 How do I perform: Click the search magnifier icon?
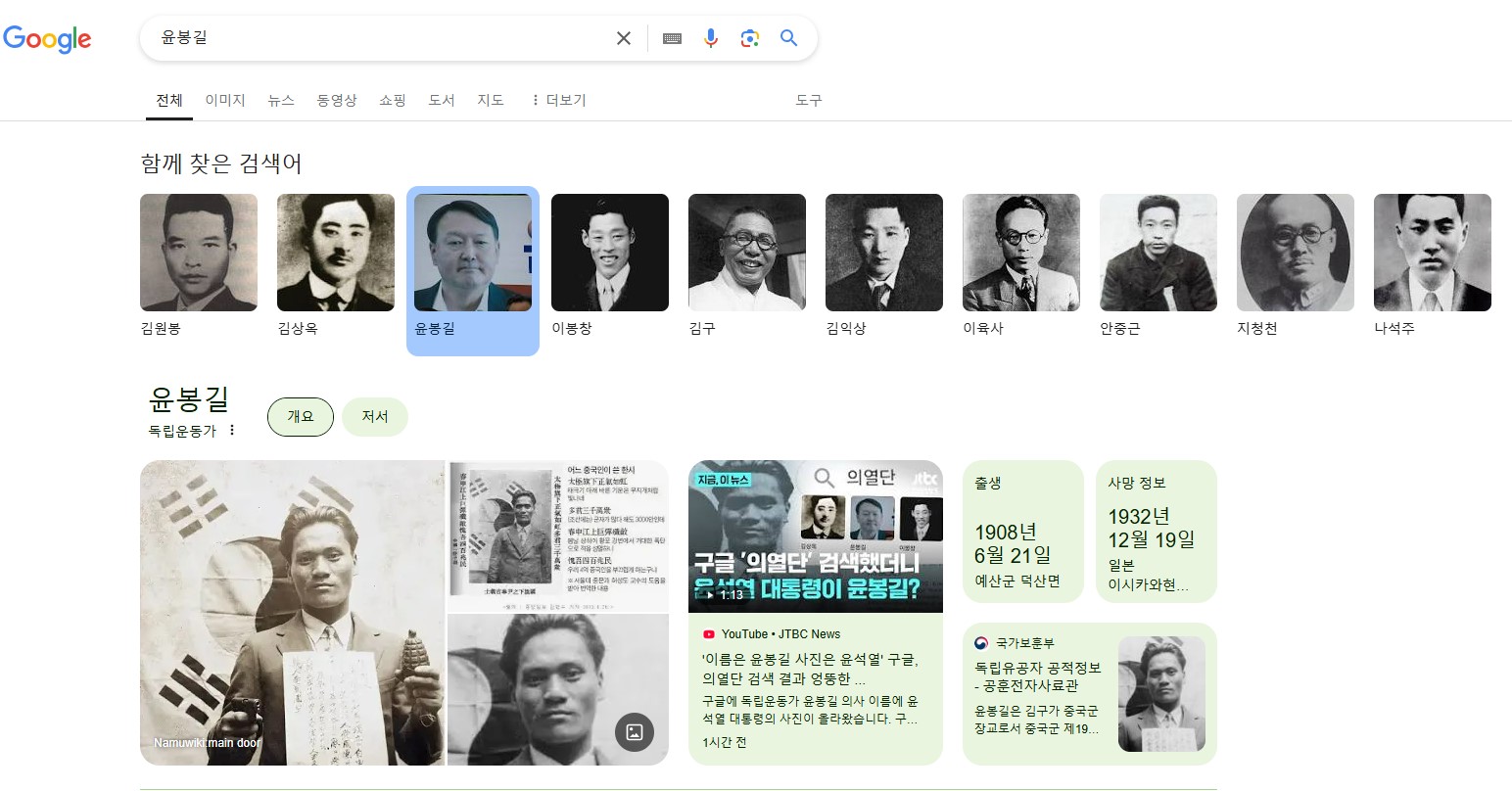coord(788,37)
